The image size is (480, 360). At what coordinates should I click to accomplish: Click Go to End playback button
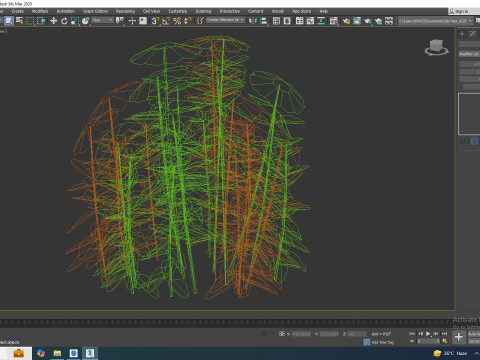coord(444,333)
